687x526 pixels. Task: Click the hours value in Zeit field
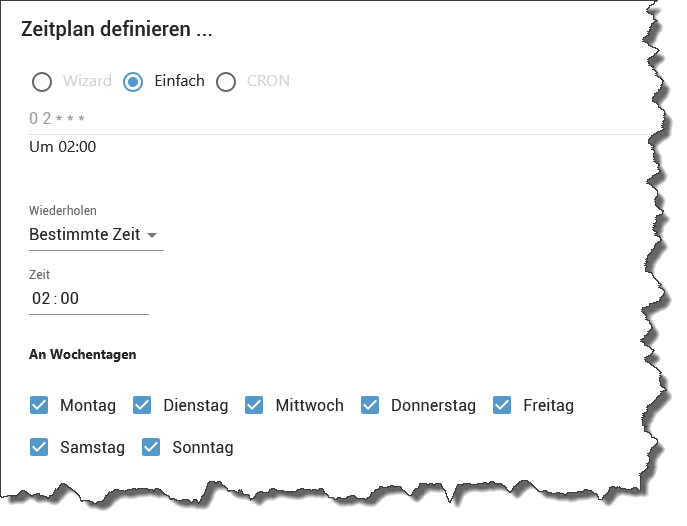click(x=41, y=299)
